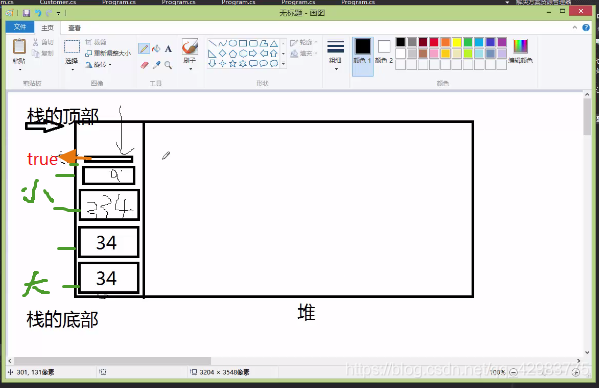Switch to the Home (主页) tab
The width and height of the screenshot is (599, 388).
pos(47,28)
